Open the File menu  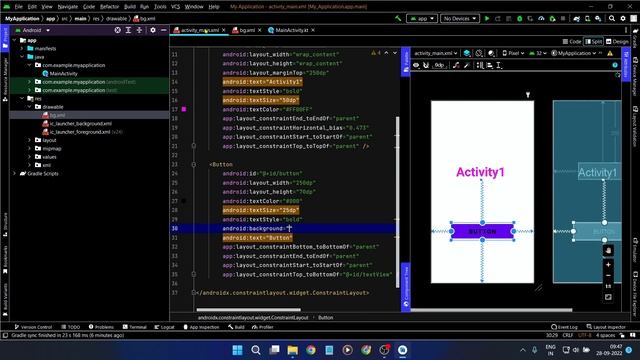pyautogui.click(x=19, y=7)
